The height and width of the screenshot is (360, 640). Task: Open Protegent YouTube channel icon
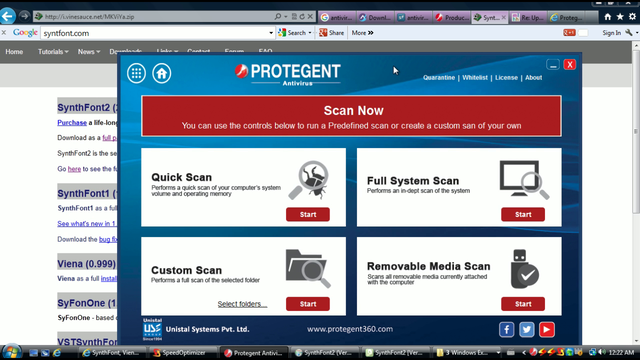click(x=547, y=329)
